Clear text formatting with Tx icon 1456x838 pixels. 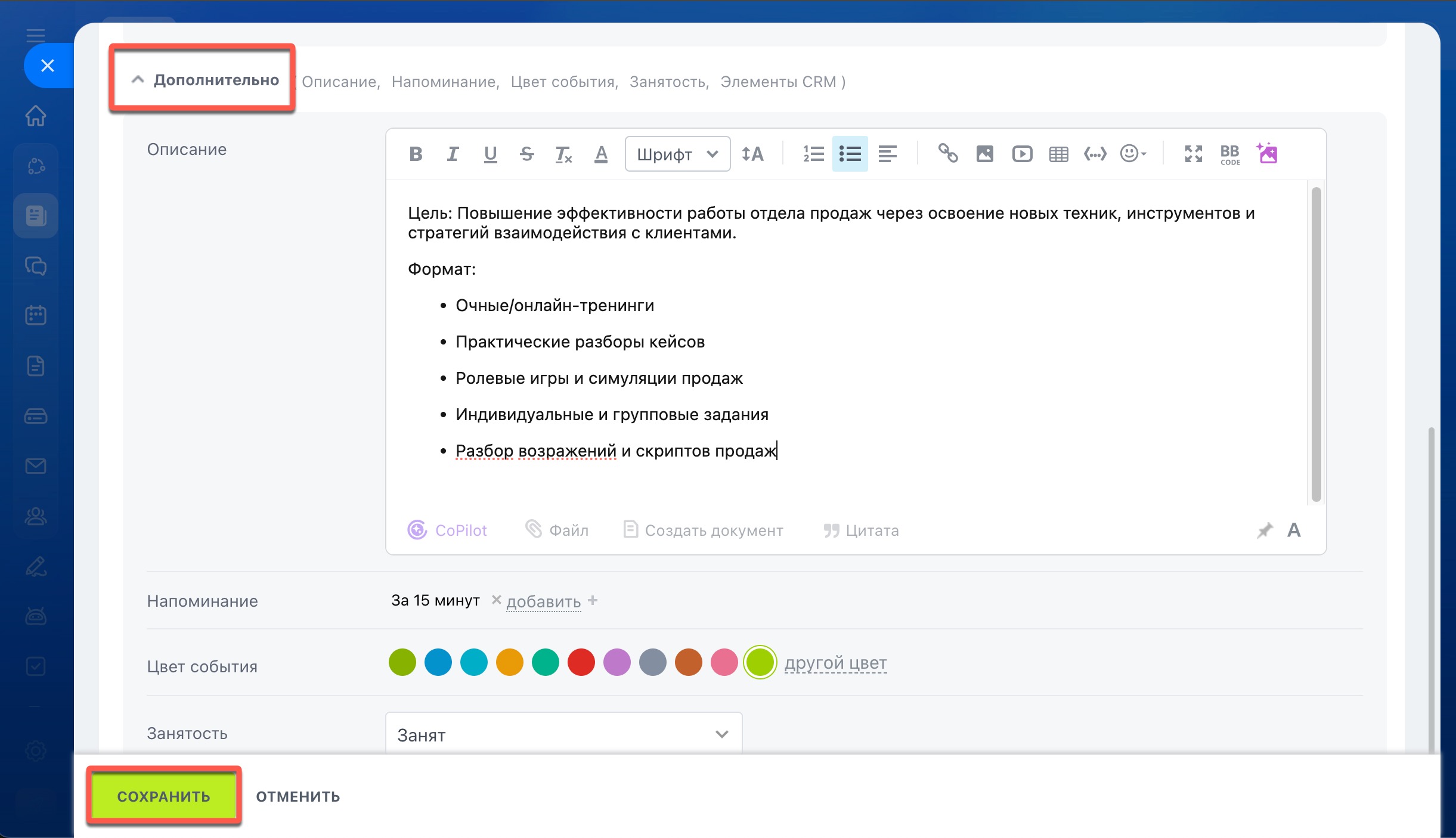tap(563, 154)
